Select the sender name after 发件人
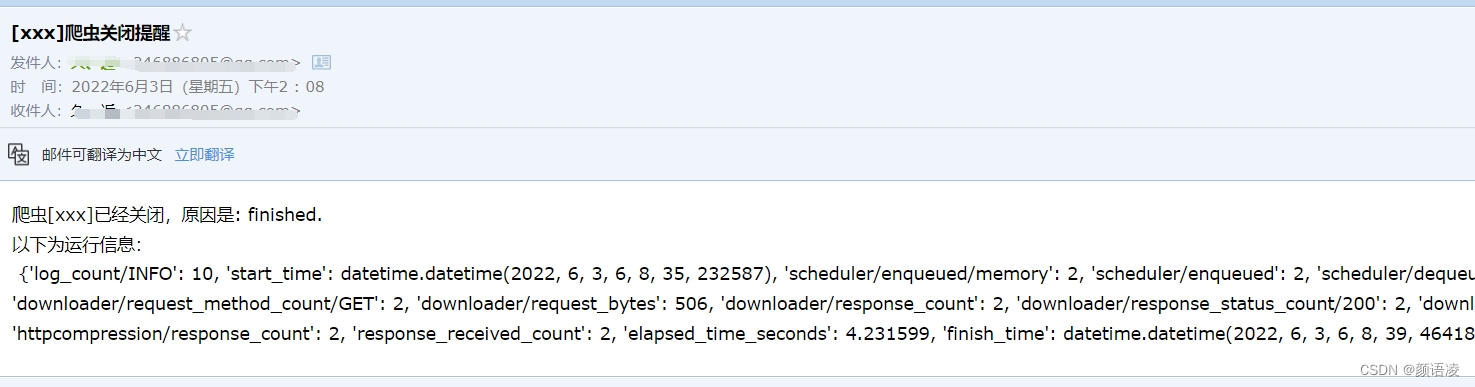The width and height of the screenshot is (1475, 387). tap(95, 62)
